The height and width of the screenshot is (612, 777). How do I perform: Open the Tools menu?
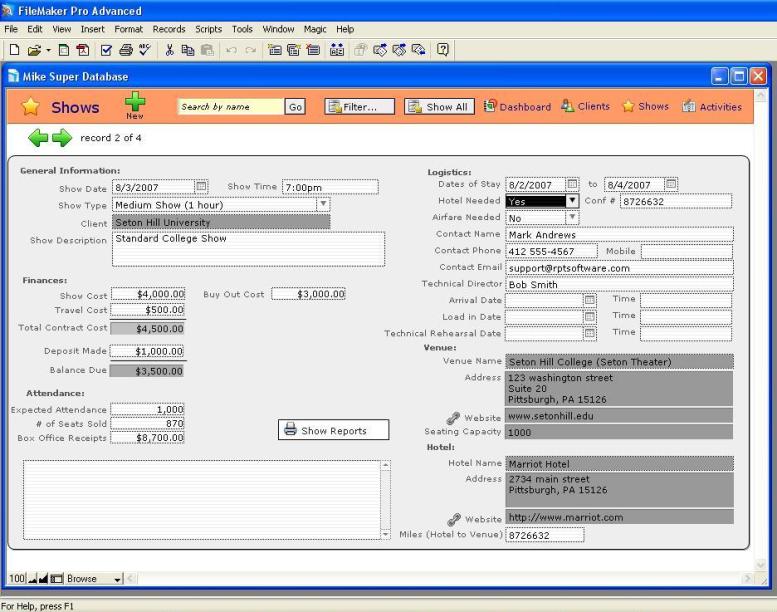click(242, 29)
